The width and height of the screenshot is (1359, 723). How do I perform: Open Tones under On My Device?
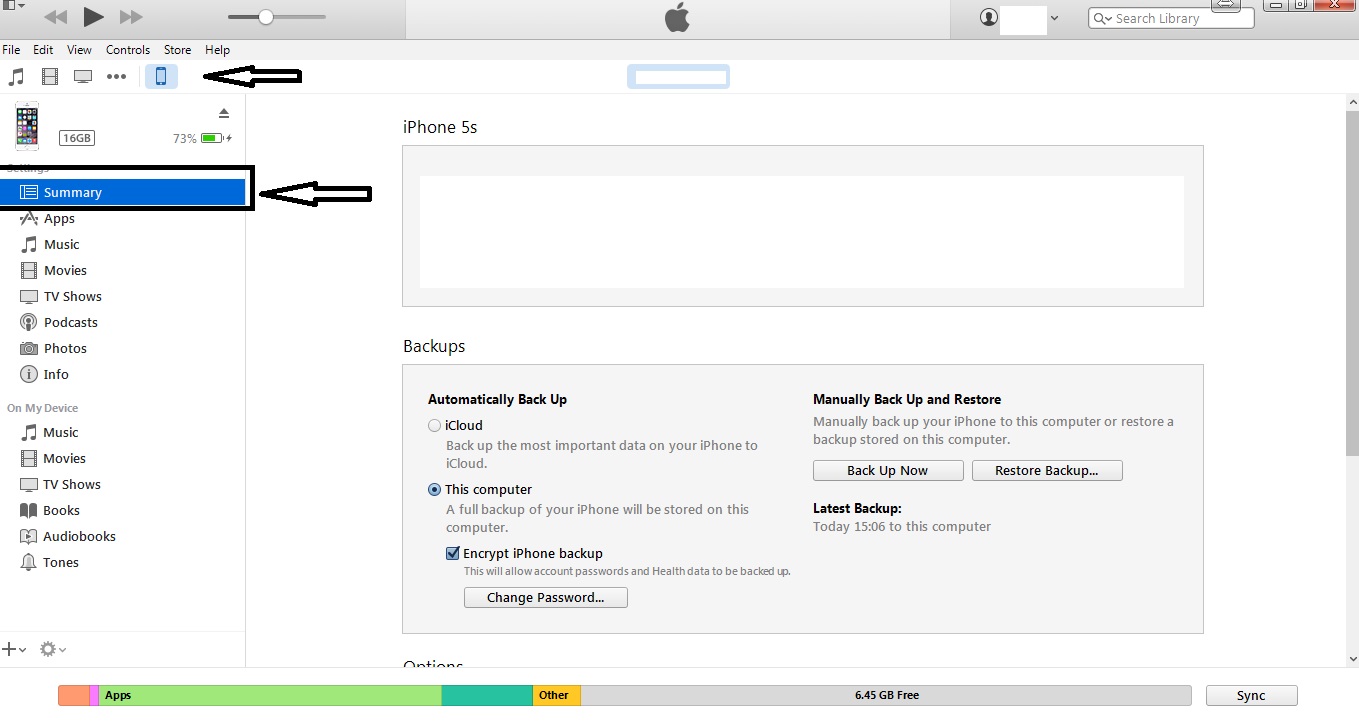click(x=60, y=563)
